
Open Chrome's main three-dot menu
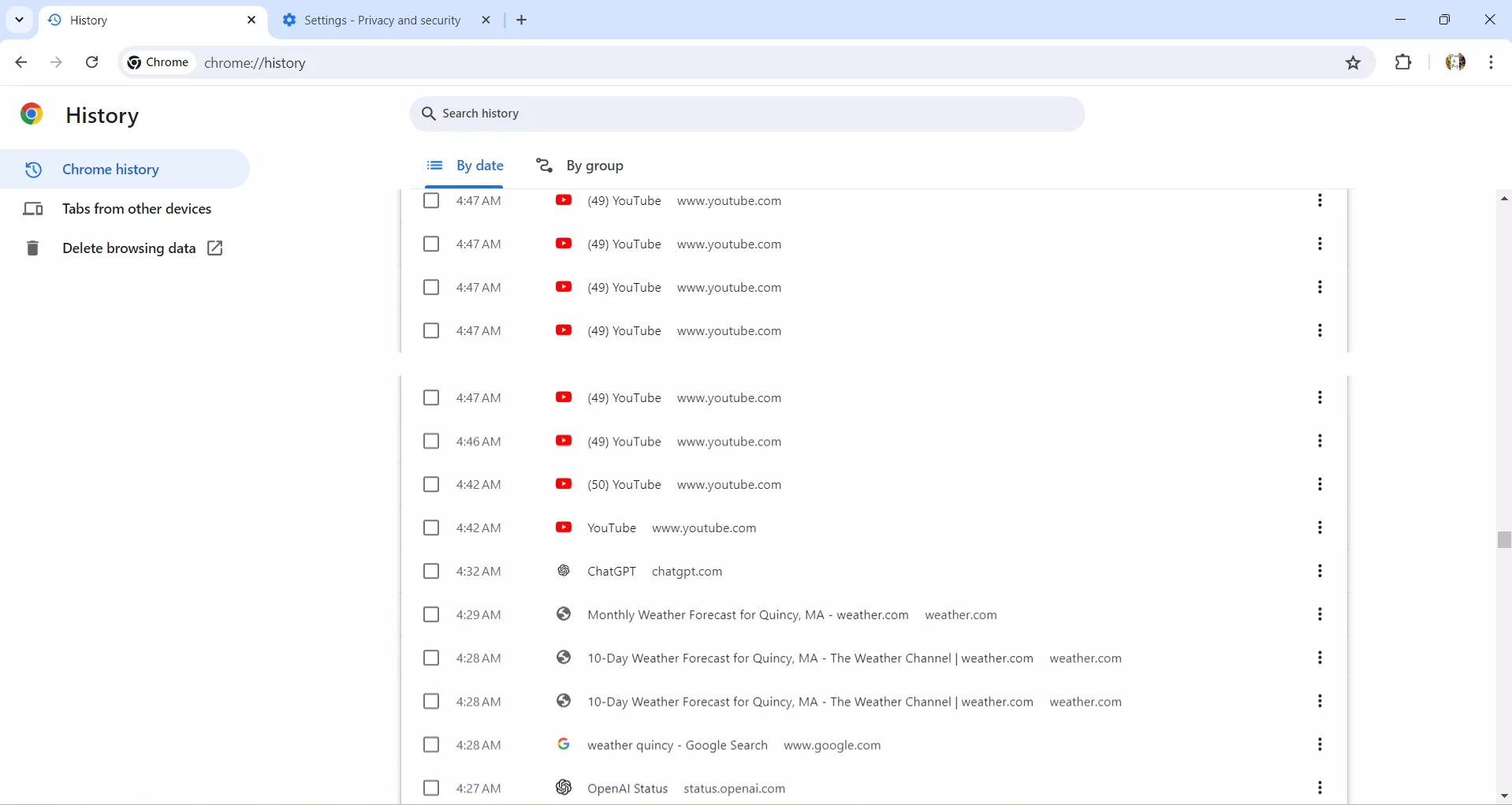(1492, 62)
